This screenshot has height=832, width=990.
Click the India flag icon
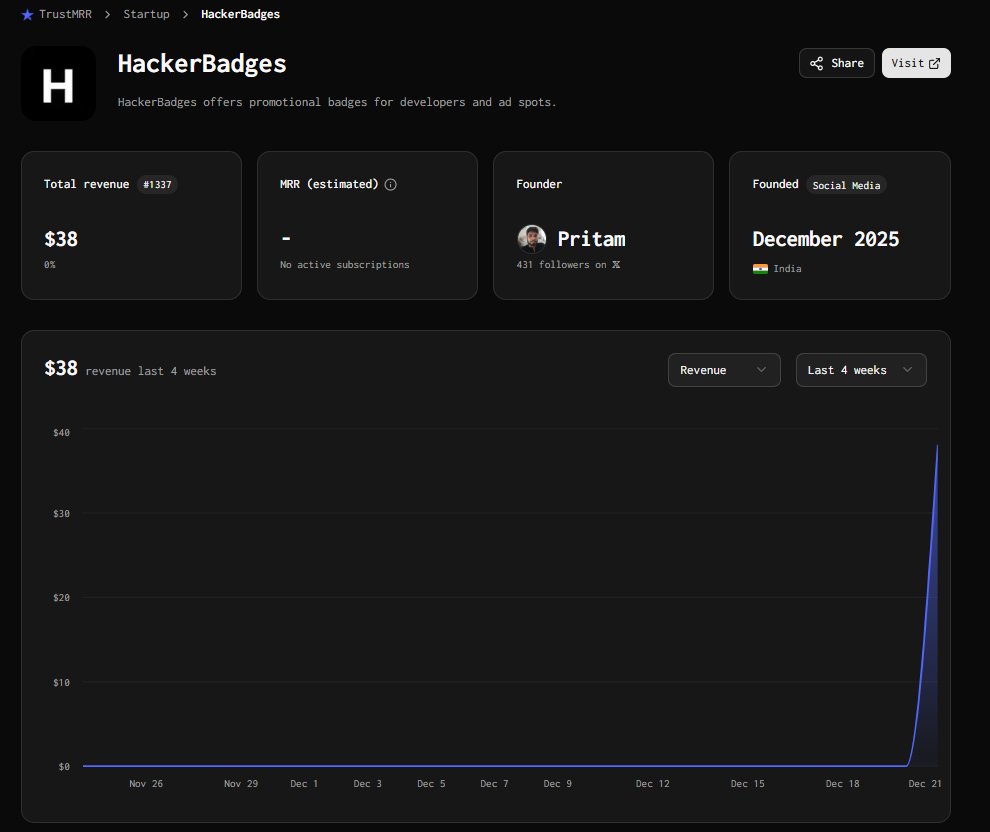(x=760, y=269)
